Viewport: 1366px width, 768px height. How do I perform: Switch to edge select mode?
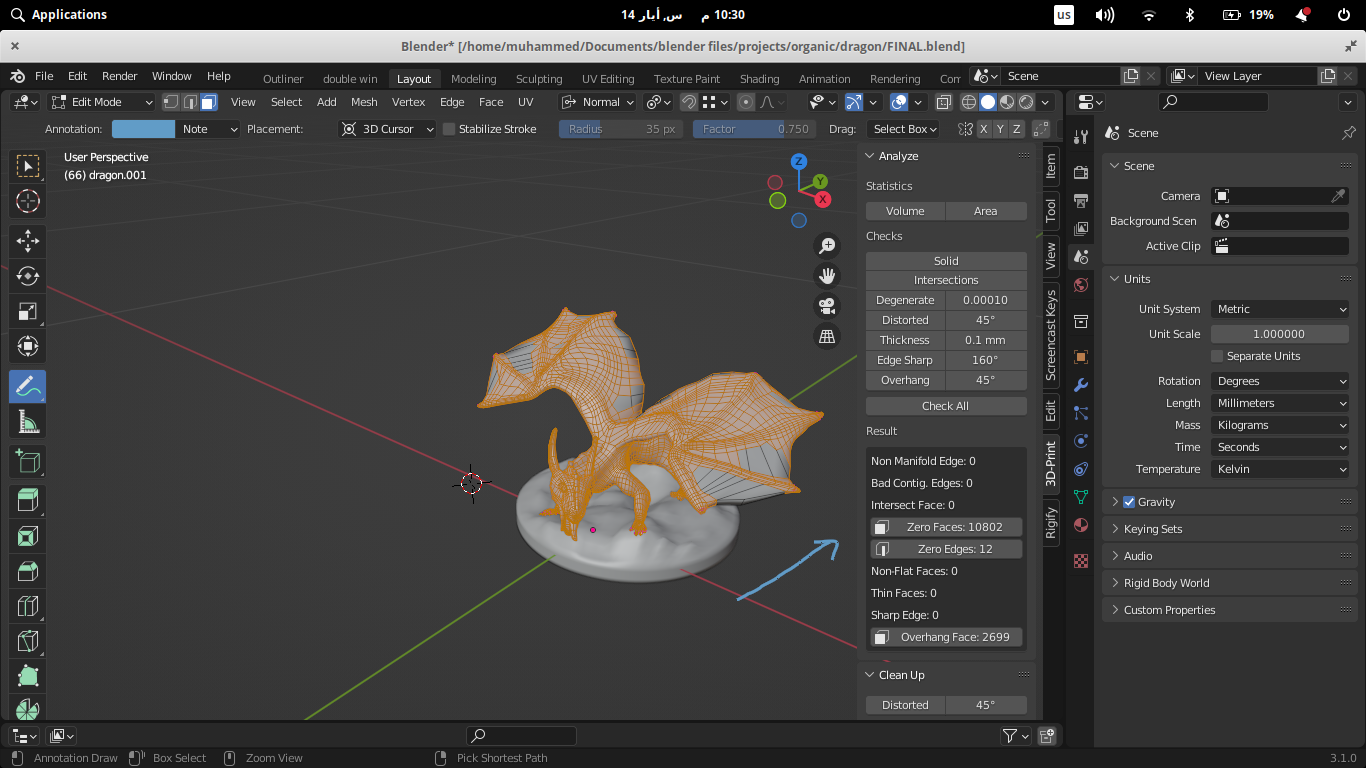[190, 102]
